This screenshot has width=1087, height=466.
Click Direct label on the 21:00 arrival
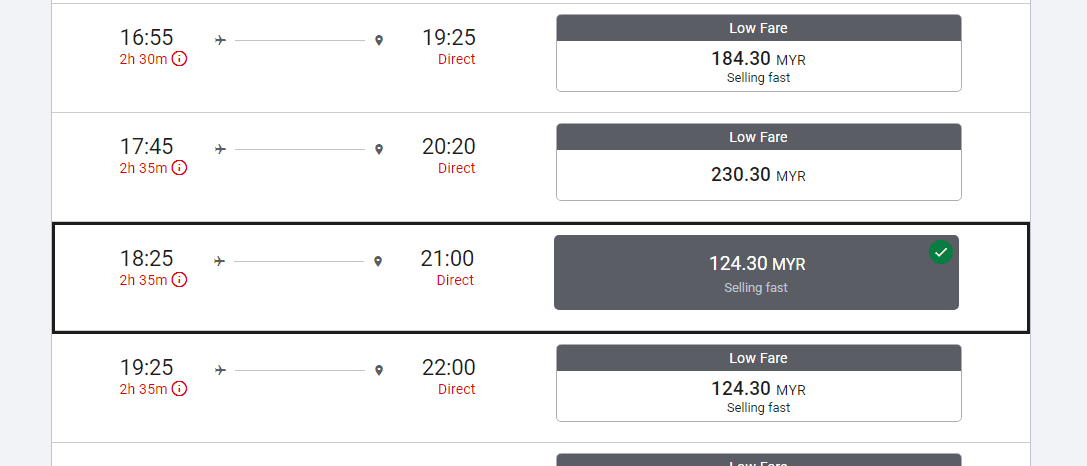pyautogui.click(x=455, y=280)
